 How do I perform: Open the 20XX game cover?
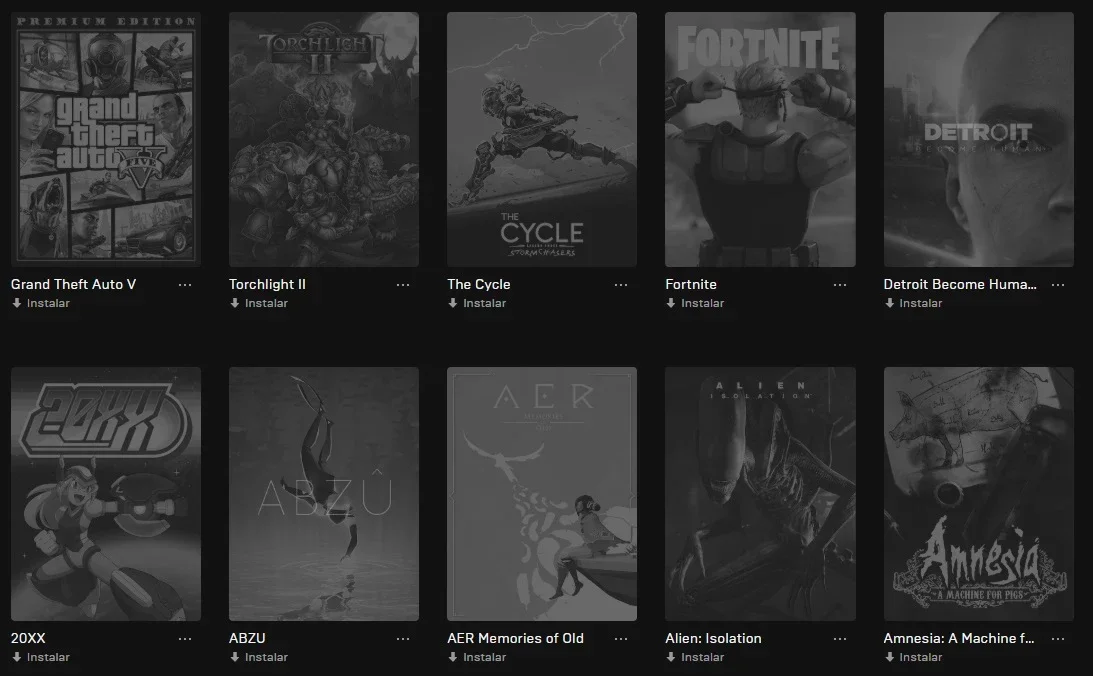106,494
